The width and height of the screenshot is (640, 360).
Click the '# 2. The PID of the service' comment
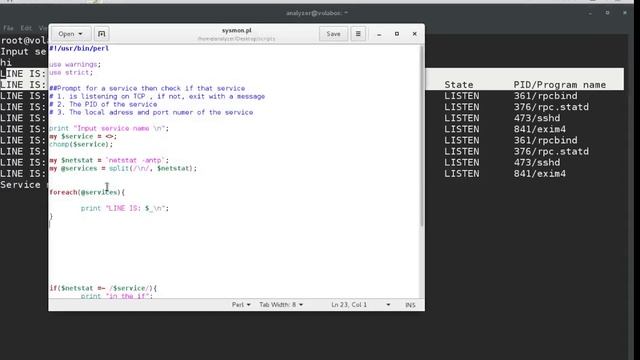tap(103, 104)
